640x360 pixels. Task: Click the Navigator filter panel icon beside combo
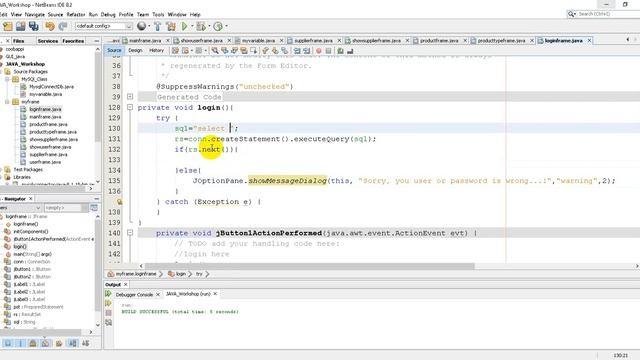pyautogui.click(x=94, y=208)
